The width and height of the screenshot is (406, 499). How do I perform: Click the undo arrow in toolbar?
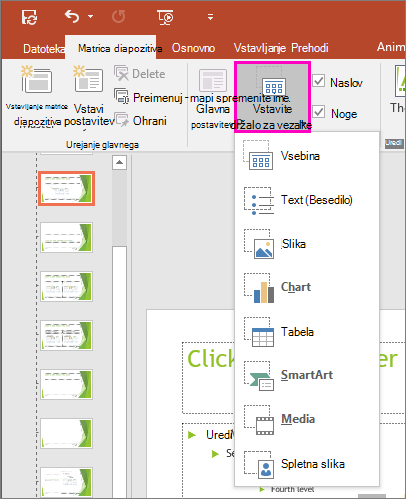tap(72, 17)
